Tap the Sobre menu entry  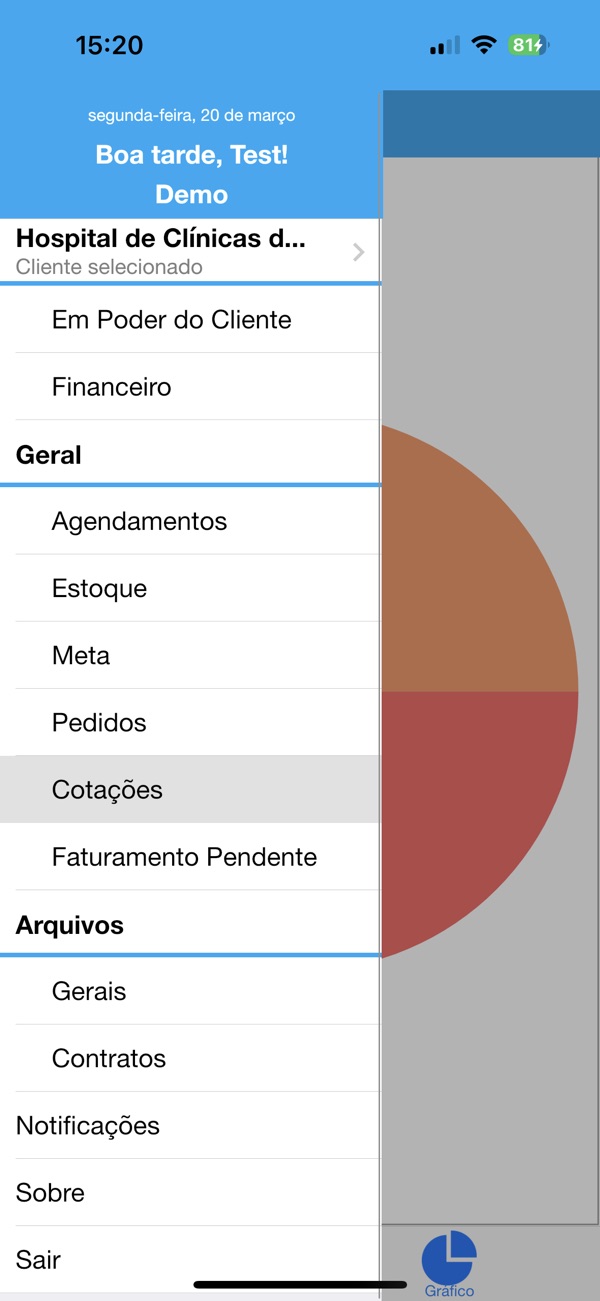(x=50, y=1192)
